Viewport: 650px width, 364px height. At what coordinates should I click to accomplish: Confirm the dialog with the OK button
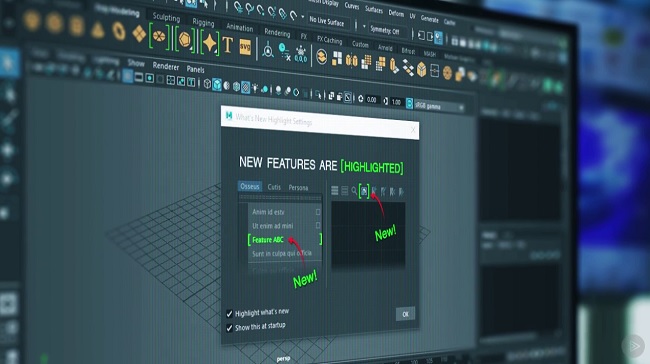tap(405, 314)
